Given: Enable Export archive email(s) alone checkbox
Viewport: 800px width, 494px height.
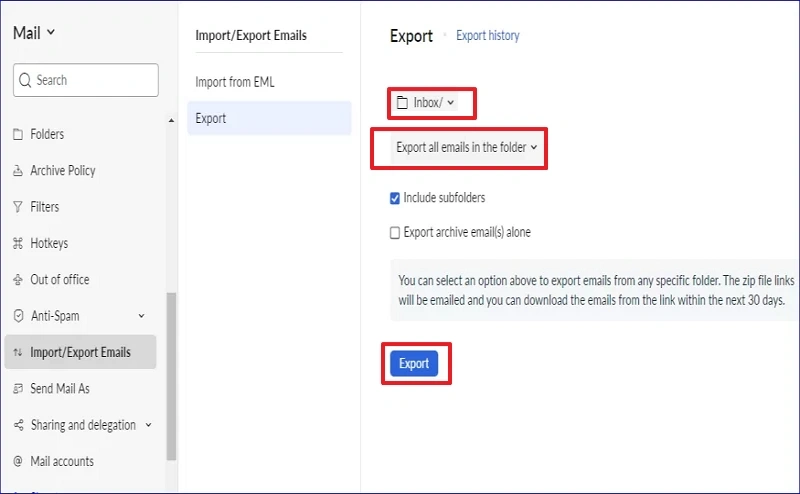Looking at the screenshot, I should point(395,233).
